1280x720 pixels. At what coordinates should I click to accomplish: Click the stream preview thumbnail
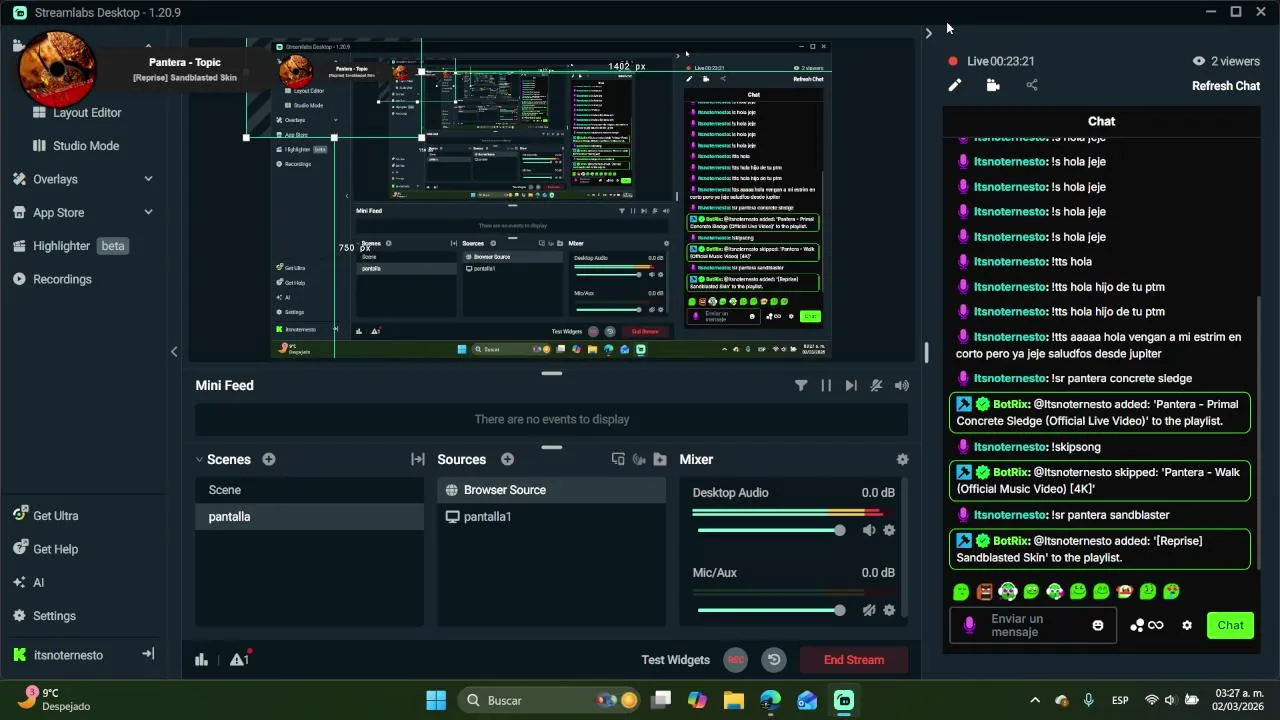[x=552, y=199]
